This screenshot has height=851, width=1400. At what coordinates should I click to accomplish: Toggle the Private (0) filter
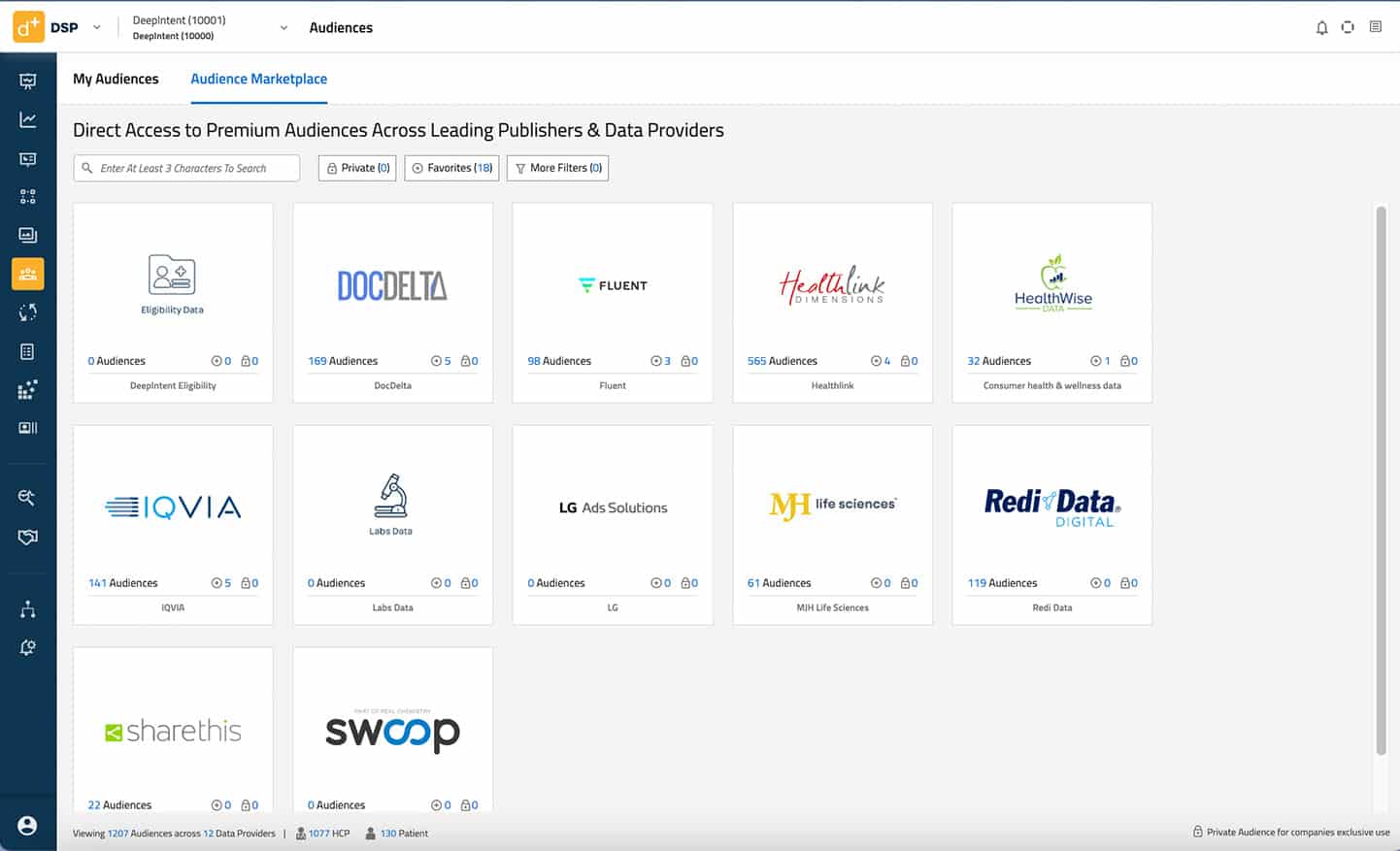[357, 168]
